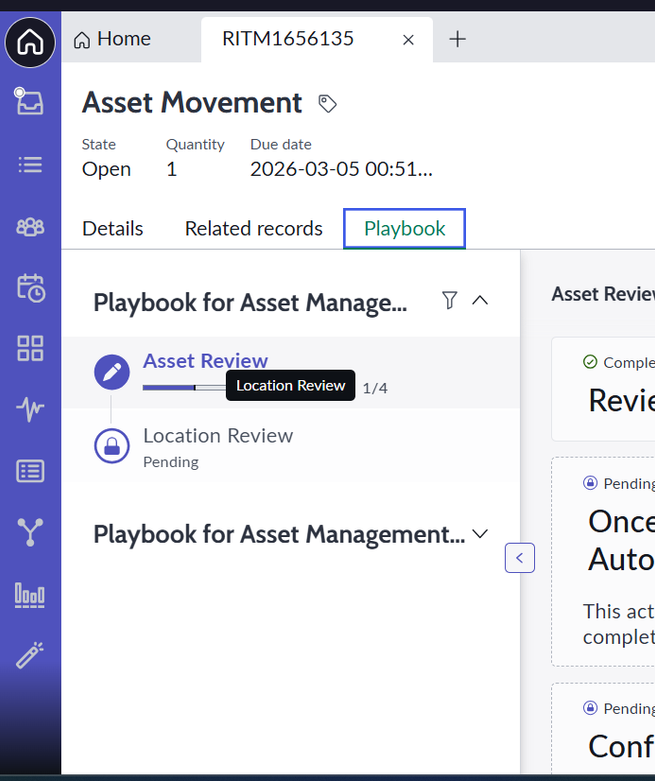Collapse the side panel with the left chevron
655x781 pixels.
pos(520,557)
